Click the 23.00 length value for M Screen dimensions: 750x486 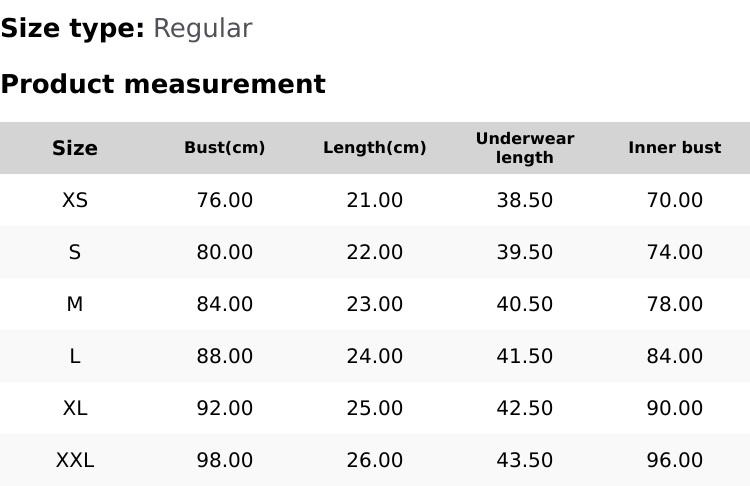(x=375, y=304)
